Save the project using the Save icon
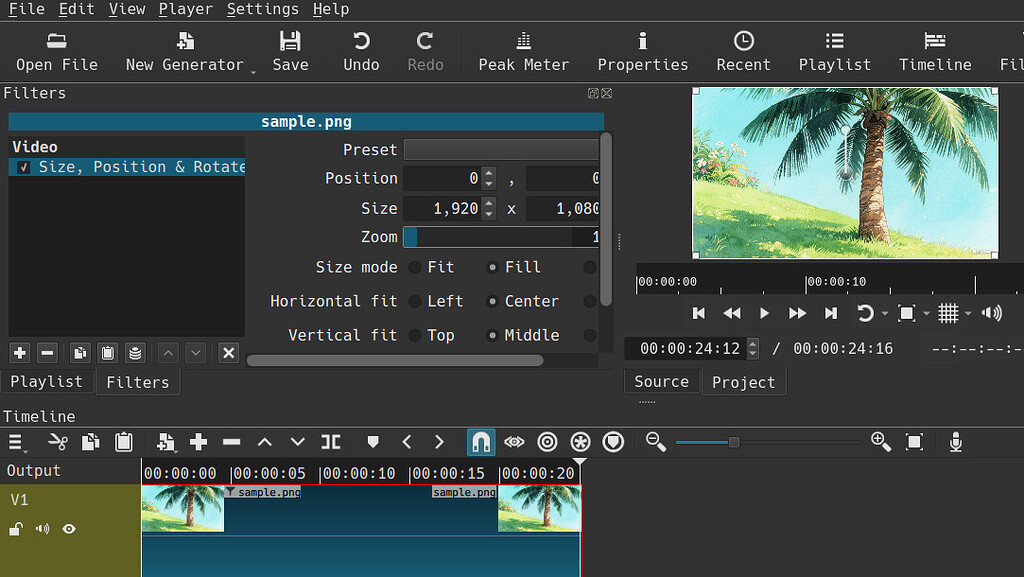1024x577 pixels. [x=290, y=51]
